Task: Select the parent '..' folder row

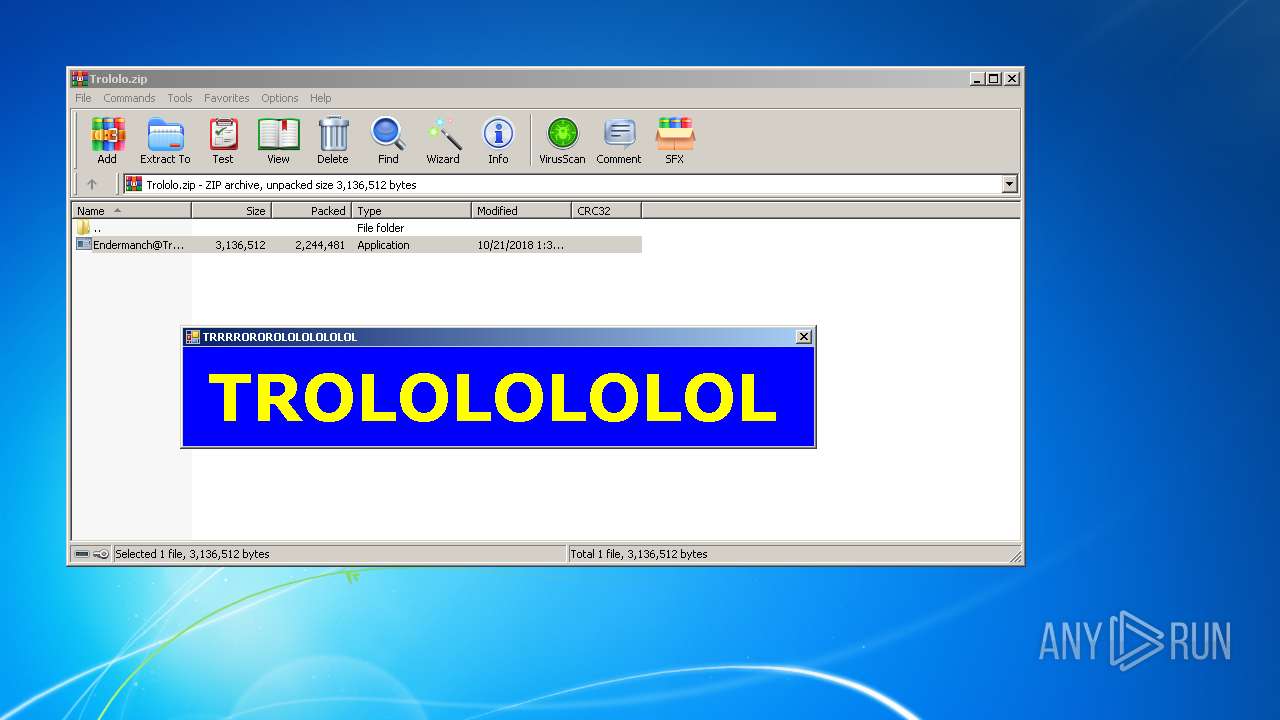Action: (357, 228)
